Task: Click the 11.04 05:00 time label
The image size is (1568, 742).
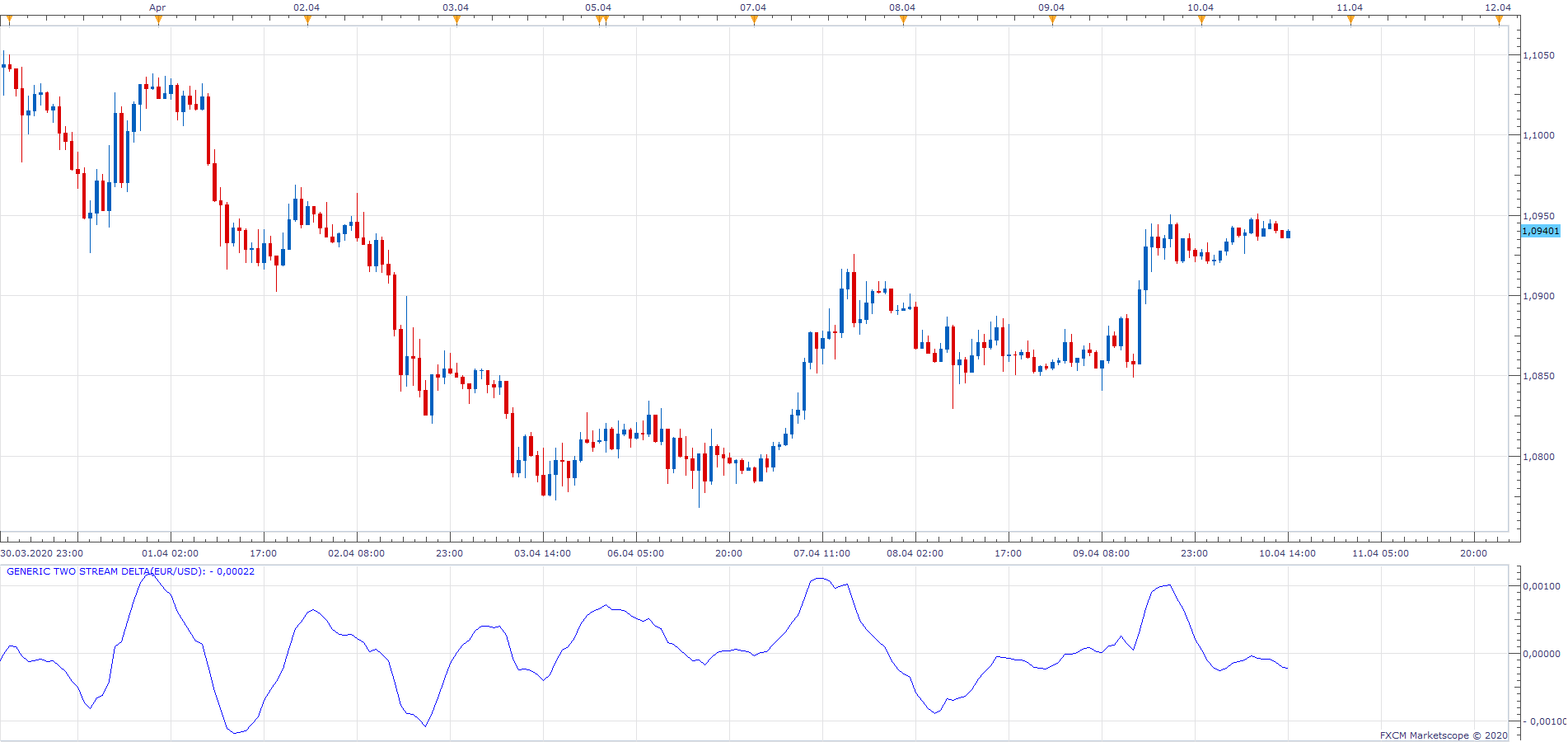Action: (x=1381, y=553)
